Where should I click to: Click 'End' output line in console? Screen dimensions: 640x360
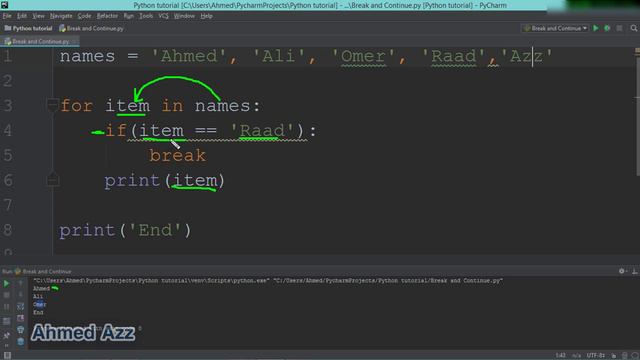coord(38,312)
